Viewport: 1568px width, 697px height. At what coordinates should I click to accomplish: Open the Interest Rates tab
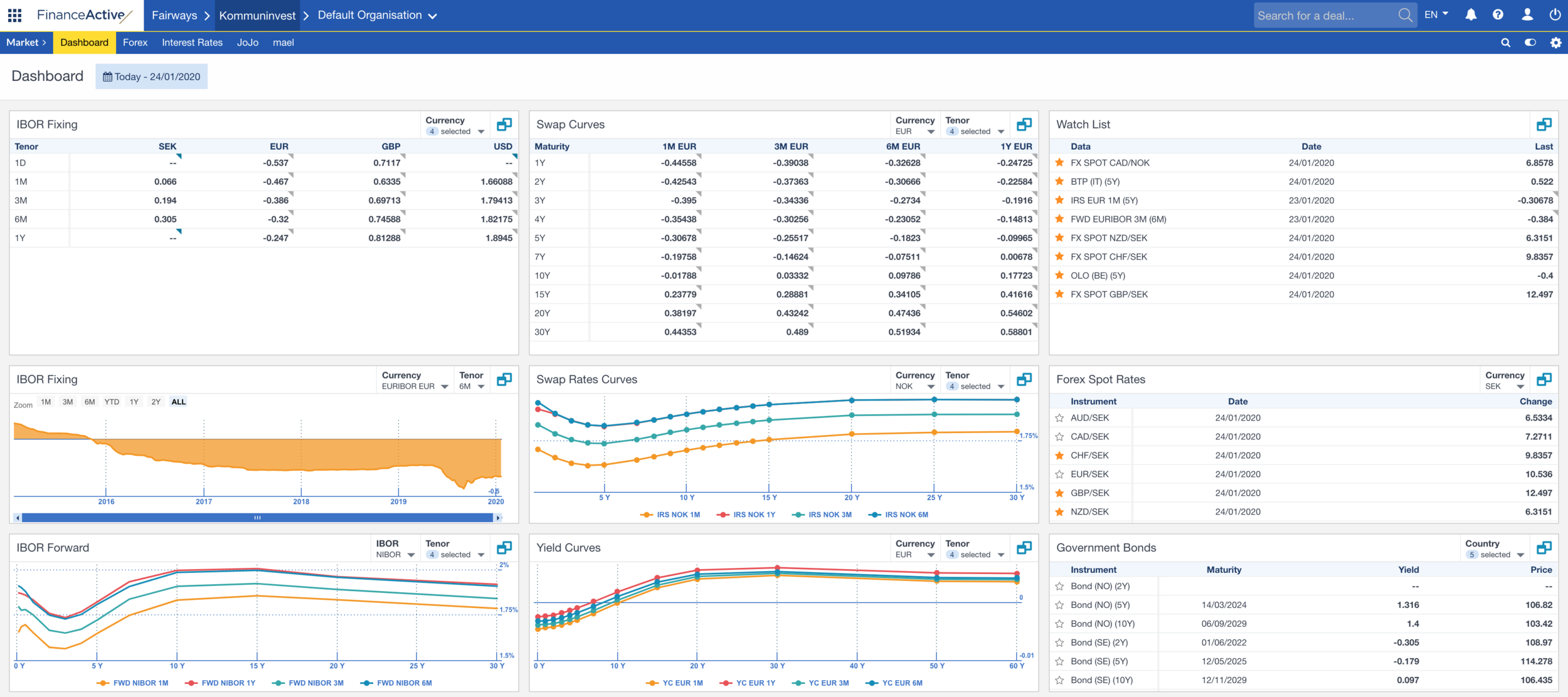click(x=192, y=43)
